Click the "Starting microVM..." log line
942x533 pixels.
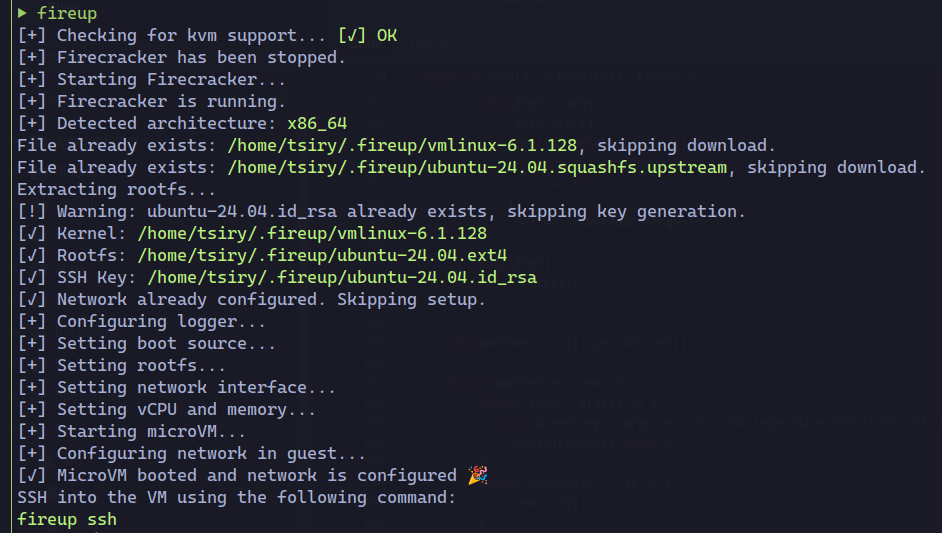click(x=151, y=432)
